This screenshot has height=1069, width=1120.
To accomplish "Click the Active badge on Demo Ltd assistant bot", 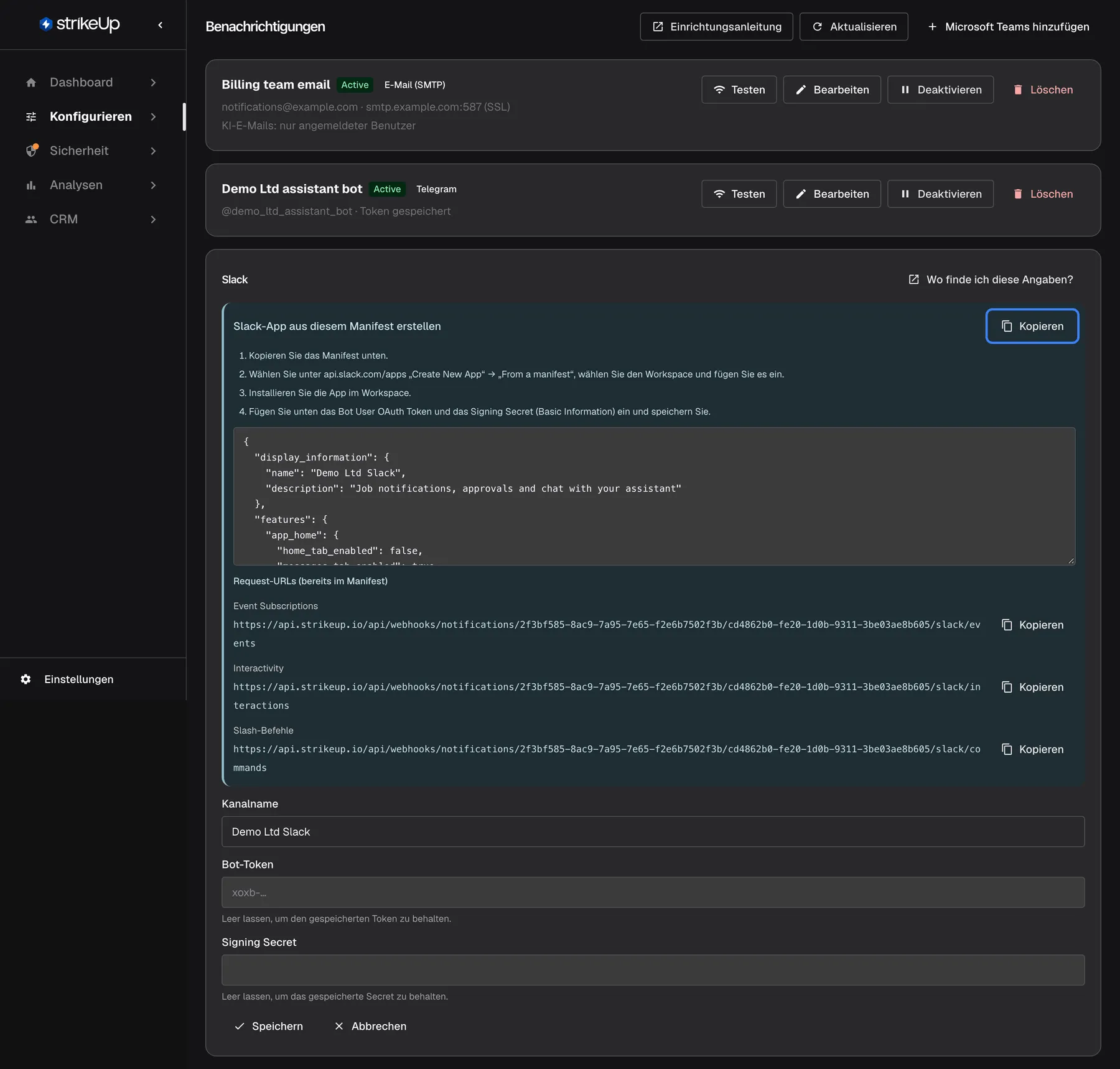I will click(x=387, y=189).
